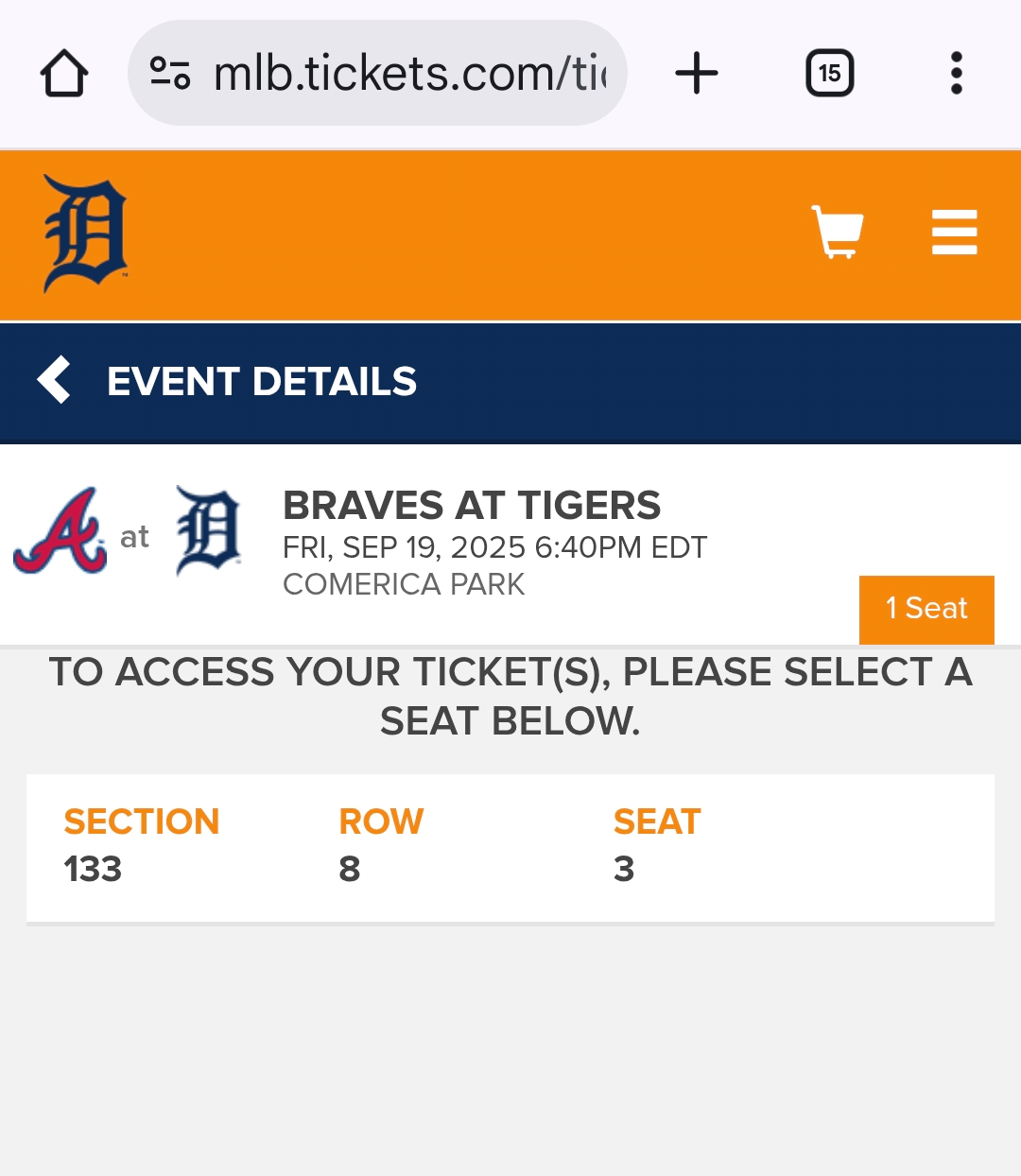Open site info icon in address bar
This screenshot has height=1176, width=1021.
[170, 74]
